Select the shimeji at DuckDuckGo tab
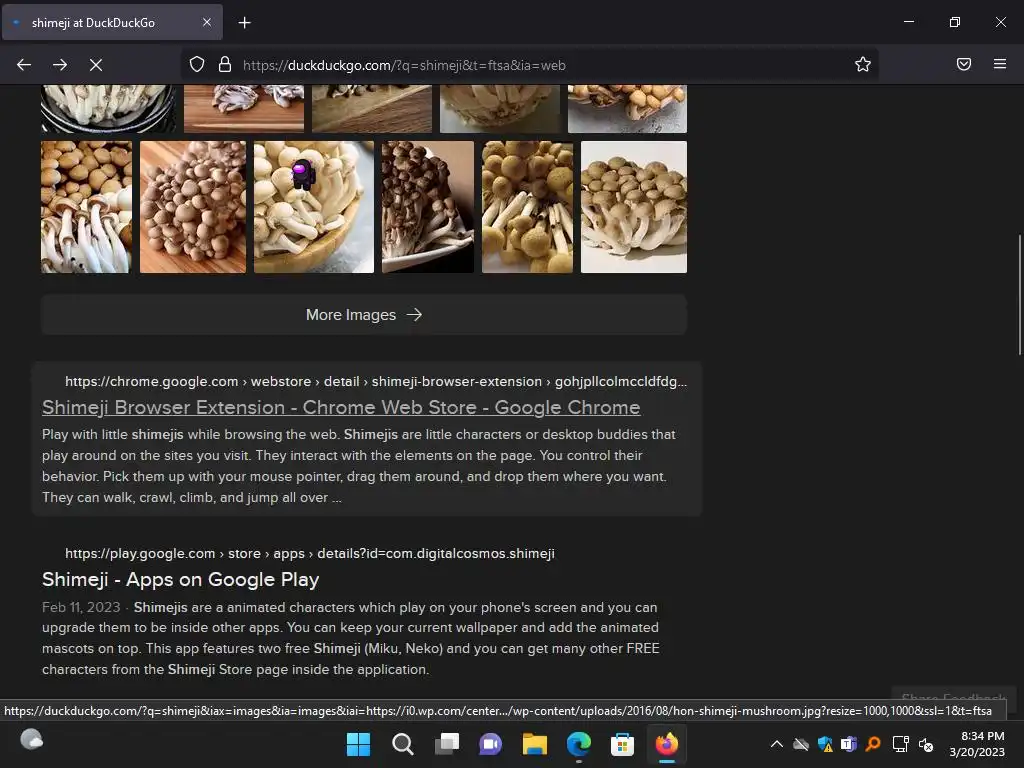The image size is (1024, 768). (x=112, y=22)
